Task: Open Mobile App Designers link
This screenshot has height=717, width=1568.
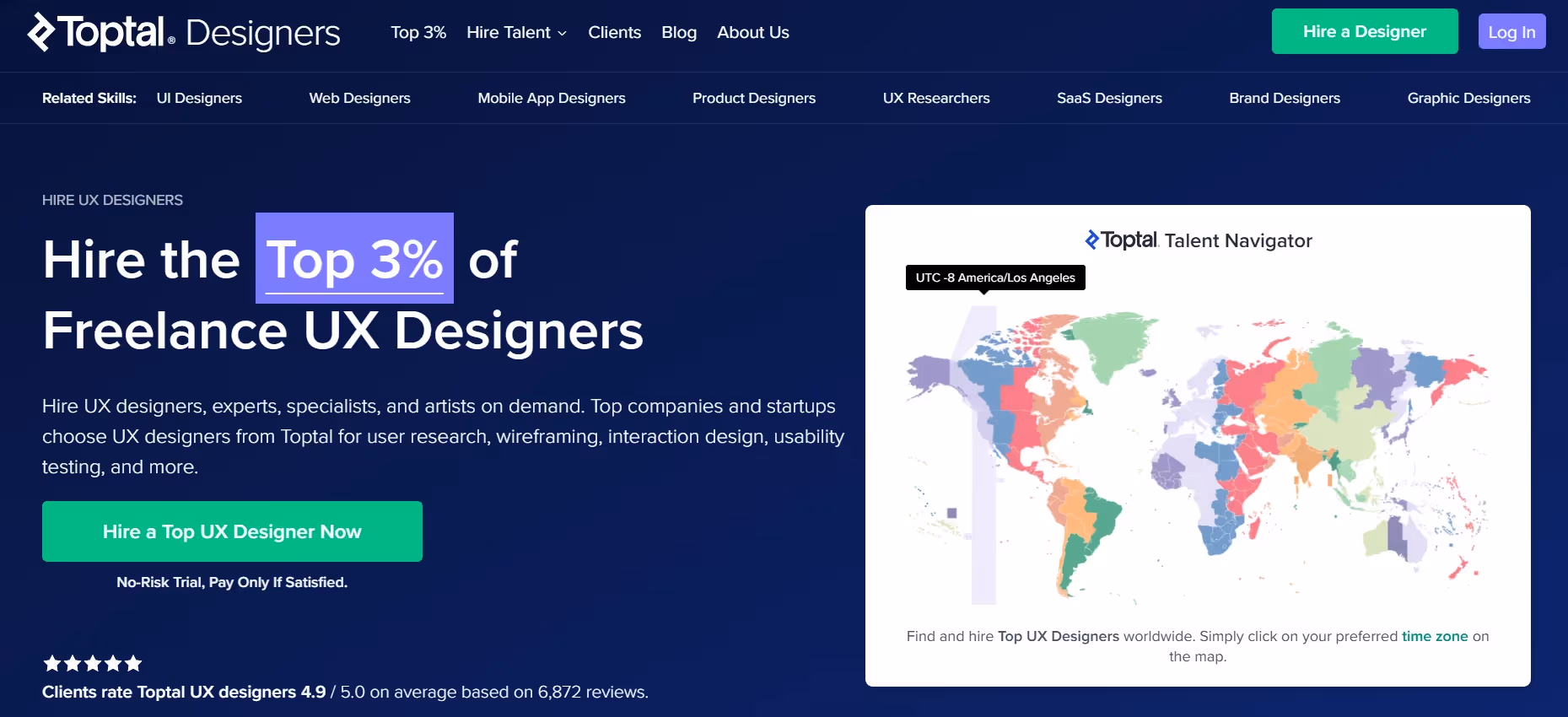Action: pyautogui.click(x=552, y=98)
